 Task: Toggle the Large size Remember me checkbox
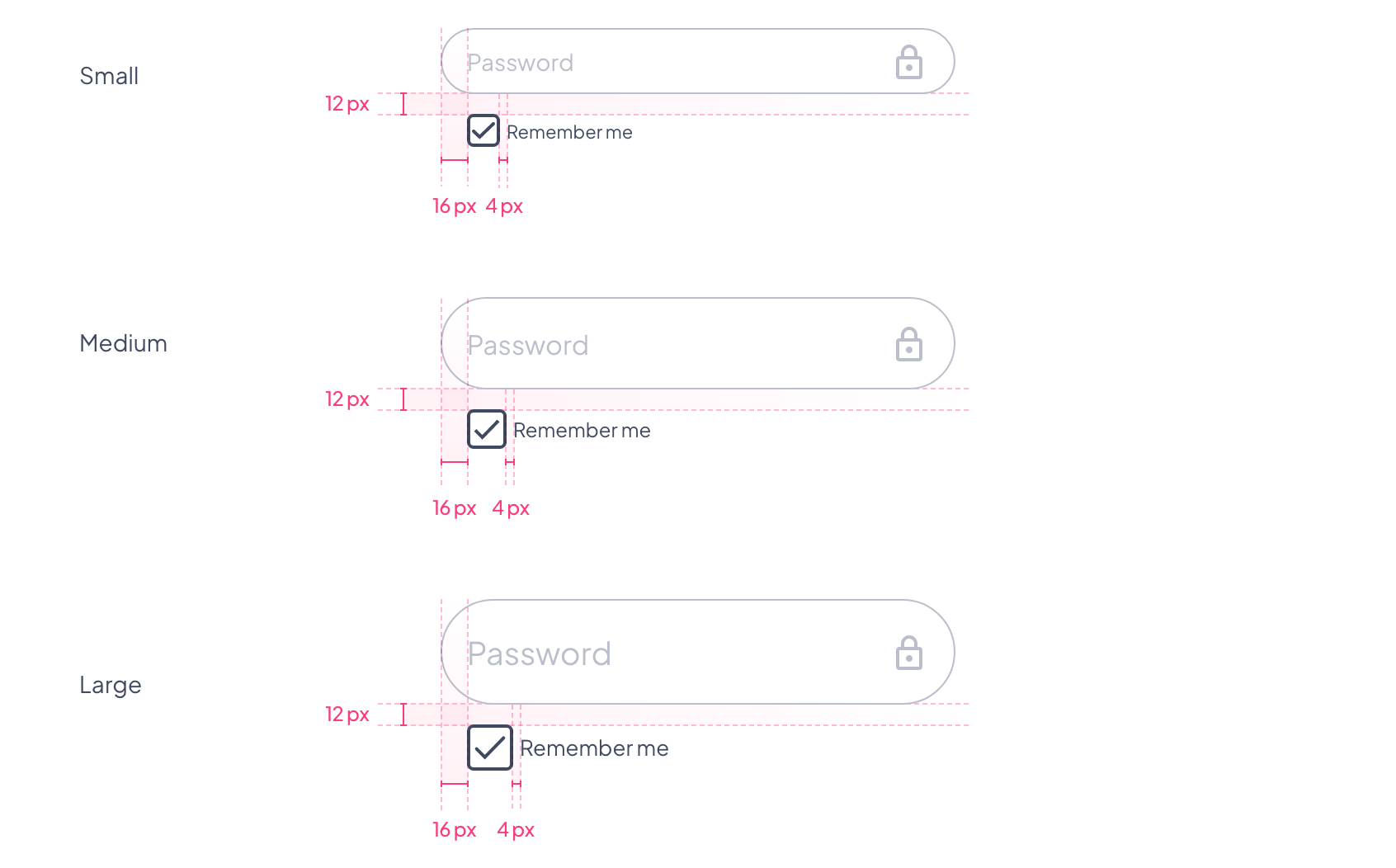point(490,748)
